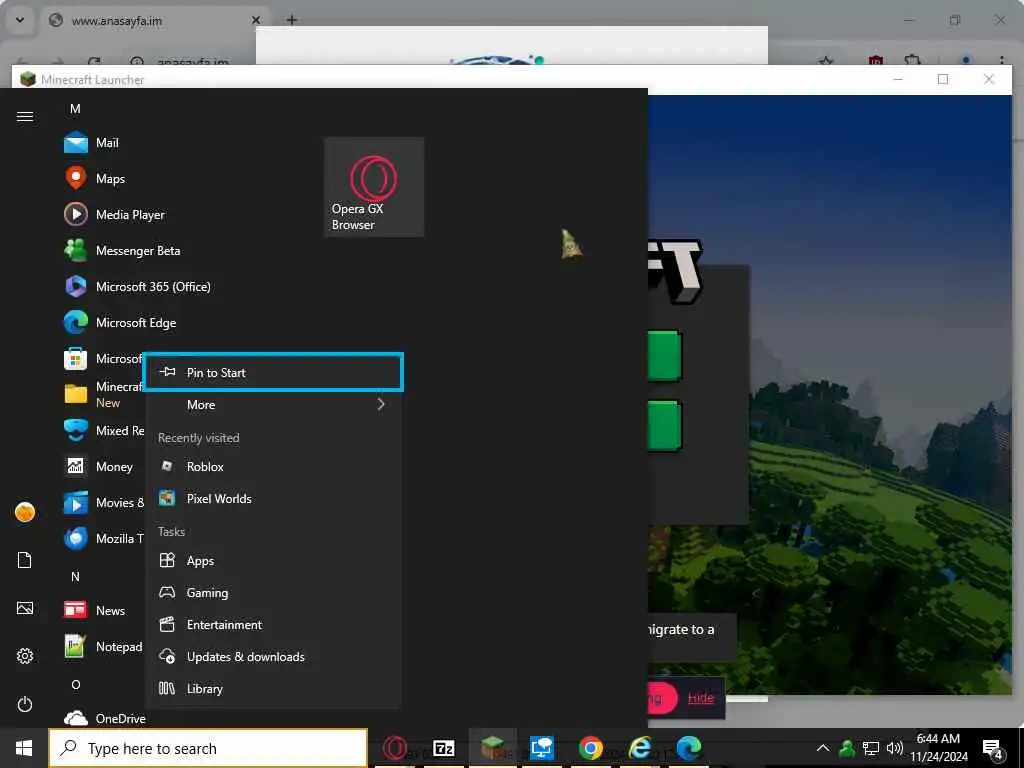Open Updates & downloads task

[273, 656]
